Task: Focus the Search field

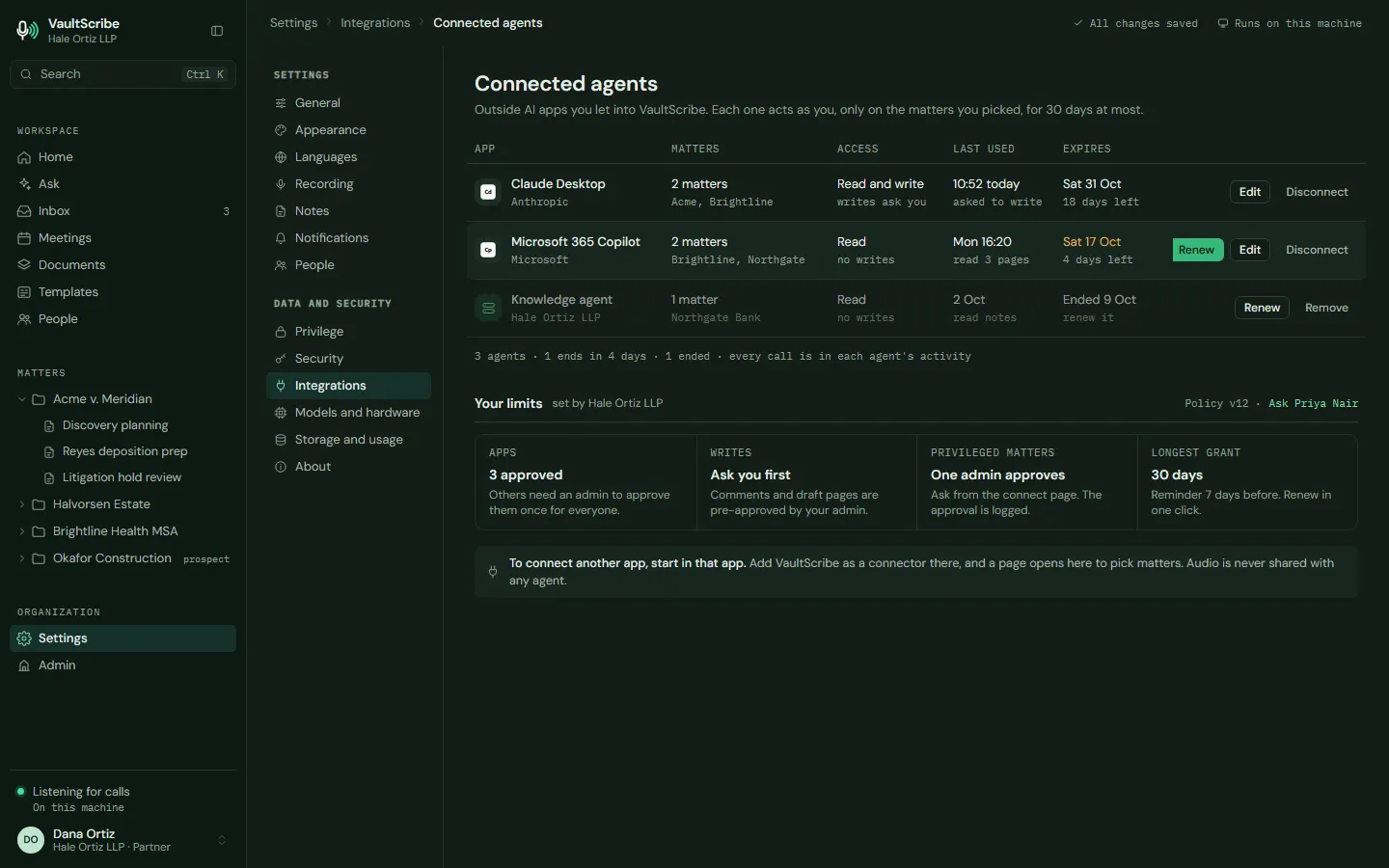Action: pyautogui.click(x=123, y=74)
